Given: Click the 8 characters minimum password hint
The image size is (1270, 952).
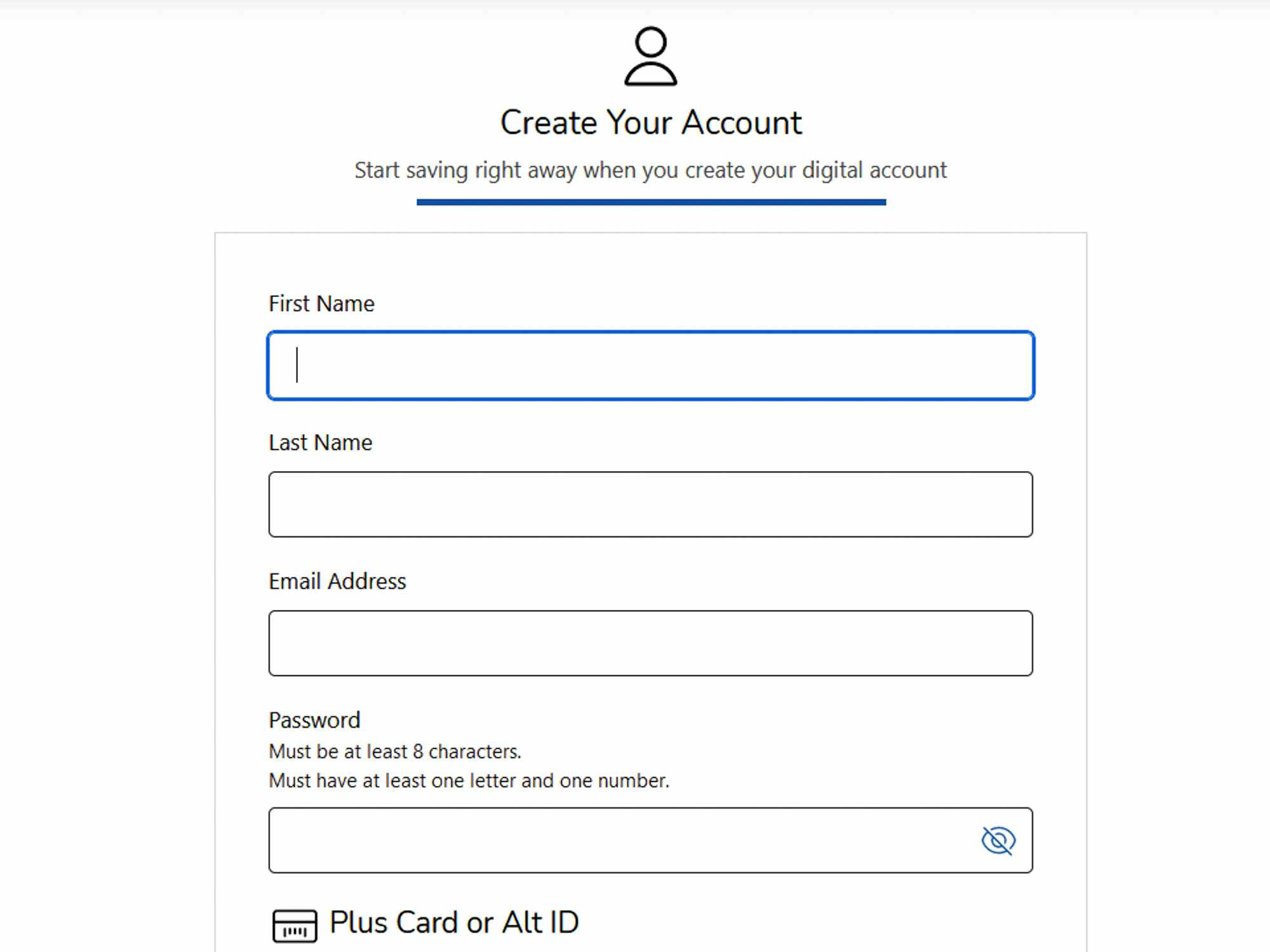Looking at the screenshot, I should [394, 751].
